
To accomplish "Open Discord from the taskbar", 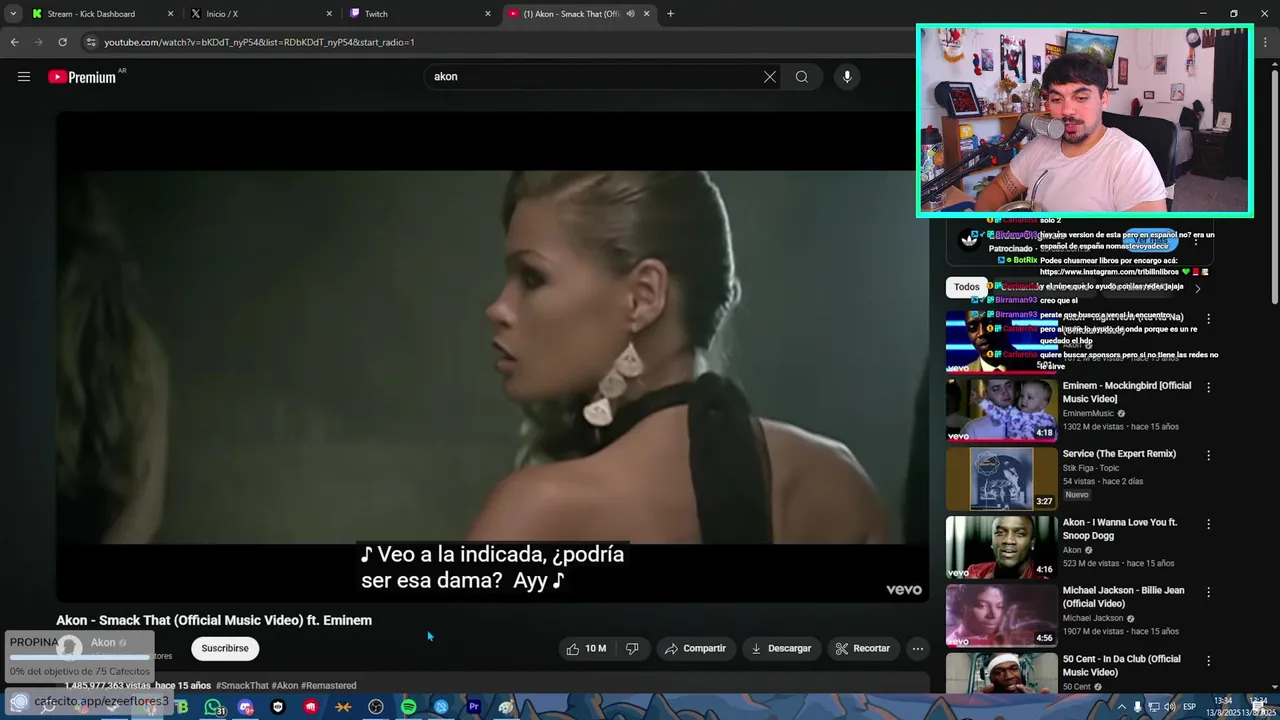I will (246, 707).
